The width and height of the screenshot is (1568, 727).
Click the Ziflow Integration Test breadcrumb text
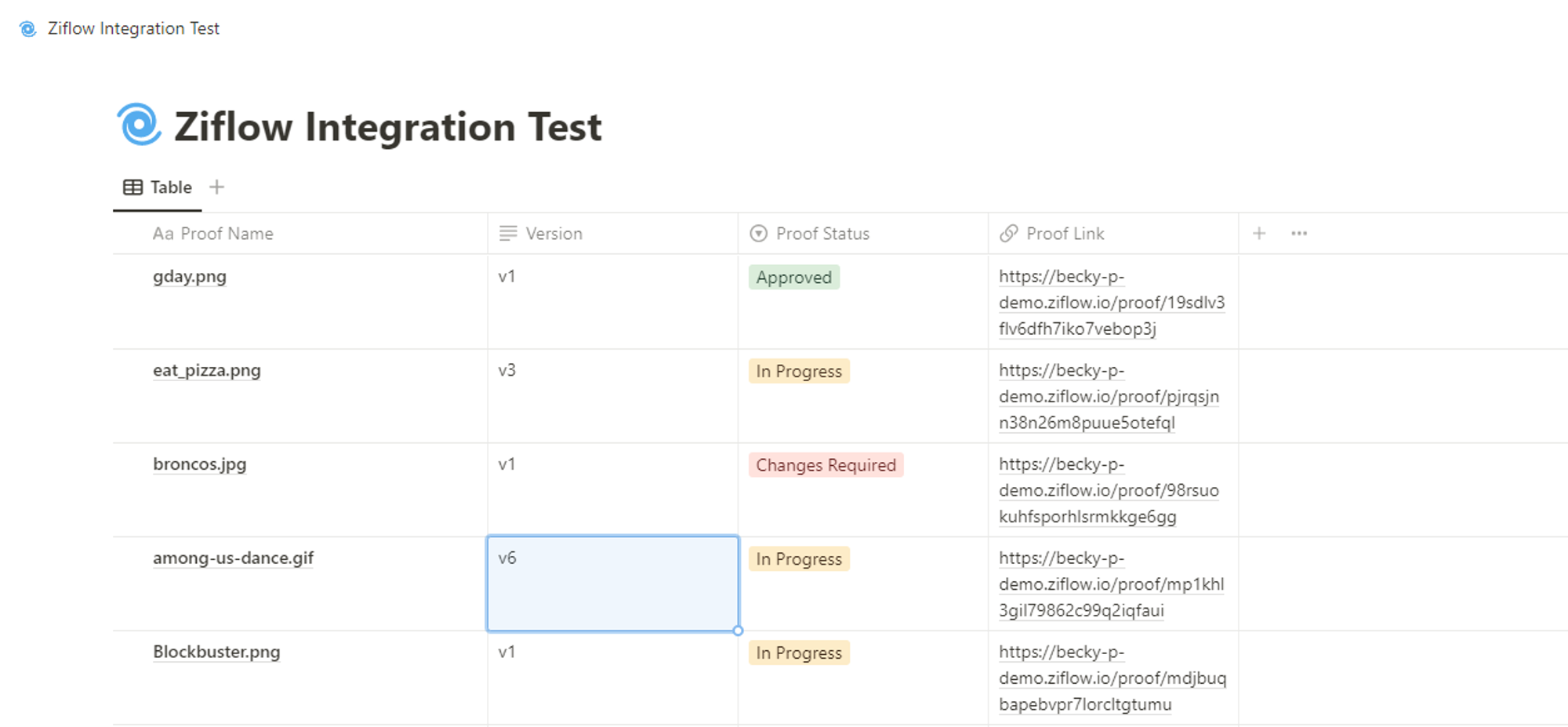point(133,29)
